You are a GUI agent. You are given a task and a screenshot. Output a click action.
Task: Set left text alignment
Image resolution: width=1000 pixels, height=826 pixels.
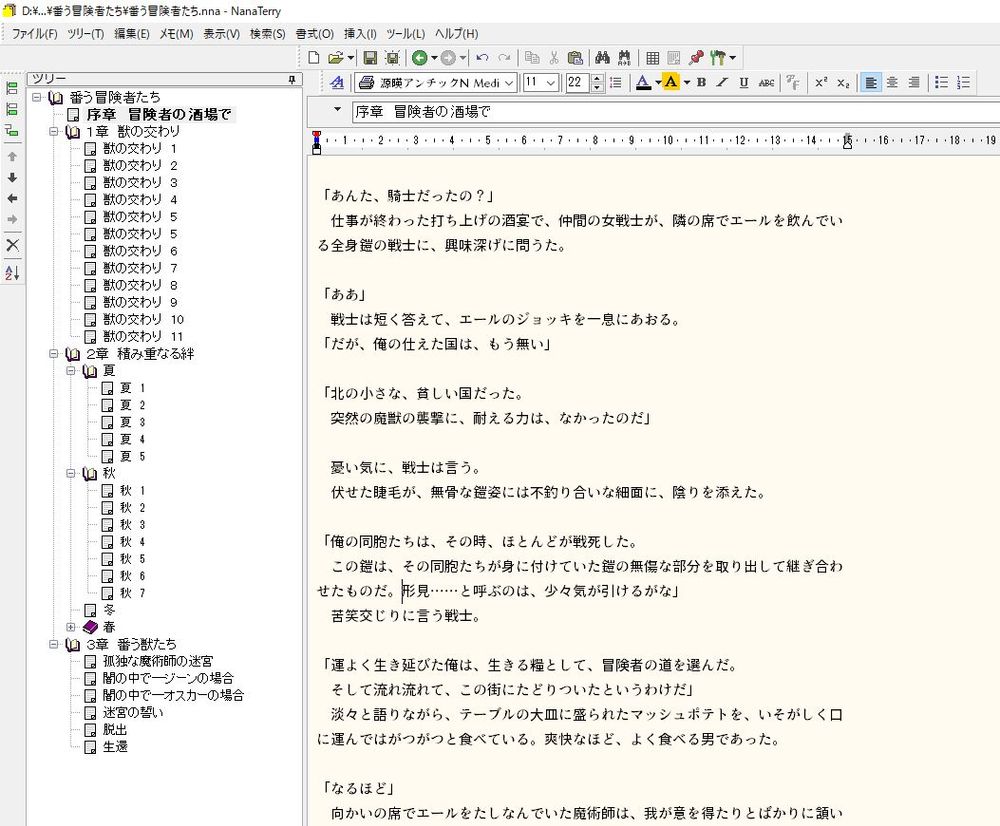pos(871,82)
